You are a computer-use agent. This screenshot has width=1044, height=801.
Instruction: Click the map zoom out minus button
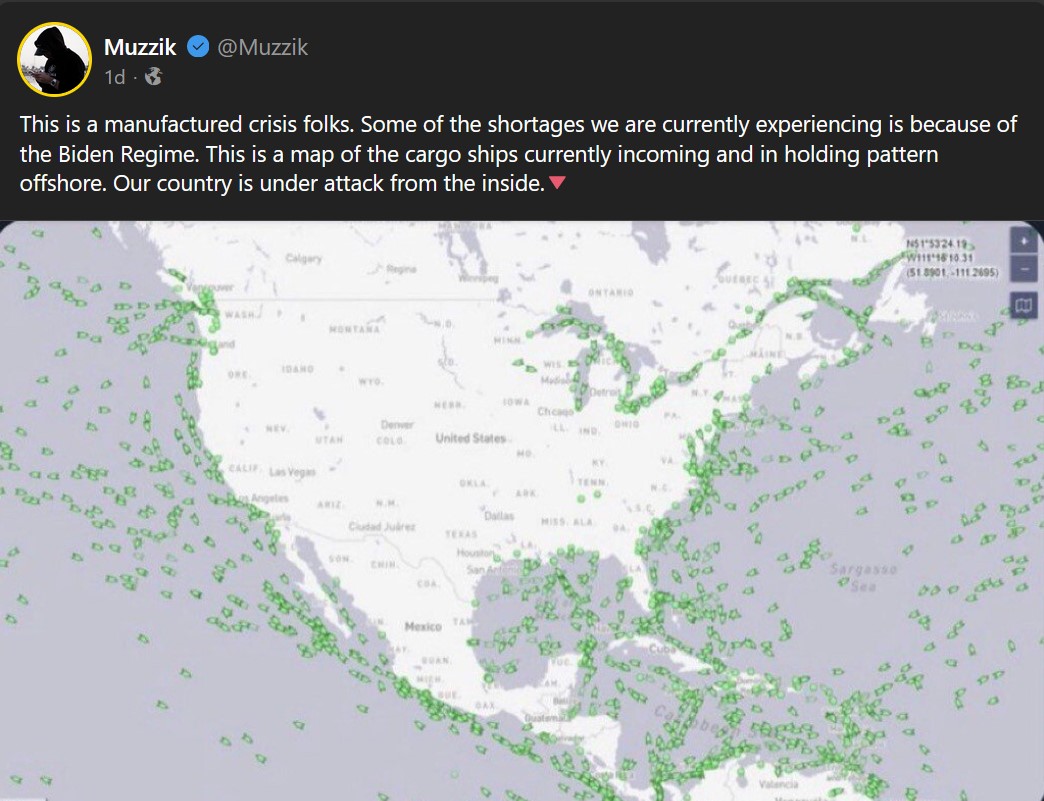pos(1023,268)
